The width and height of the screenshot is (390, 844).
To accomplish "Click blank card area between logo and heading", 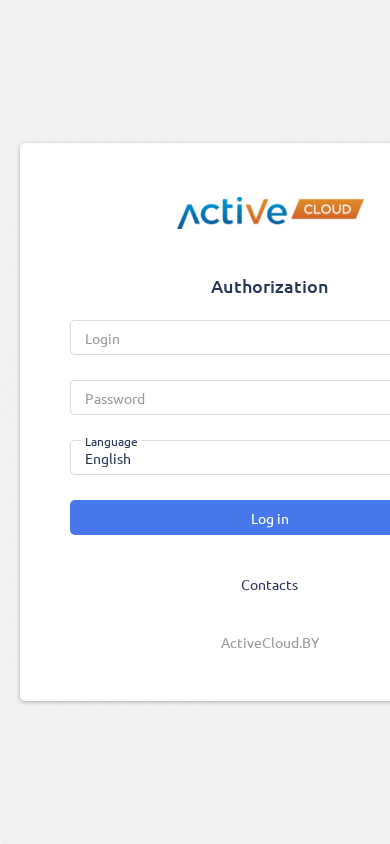I will (269, 253).
